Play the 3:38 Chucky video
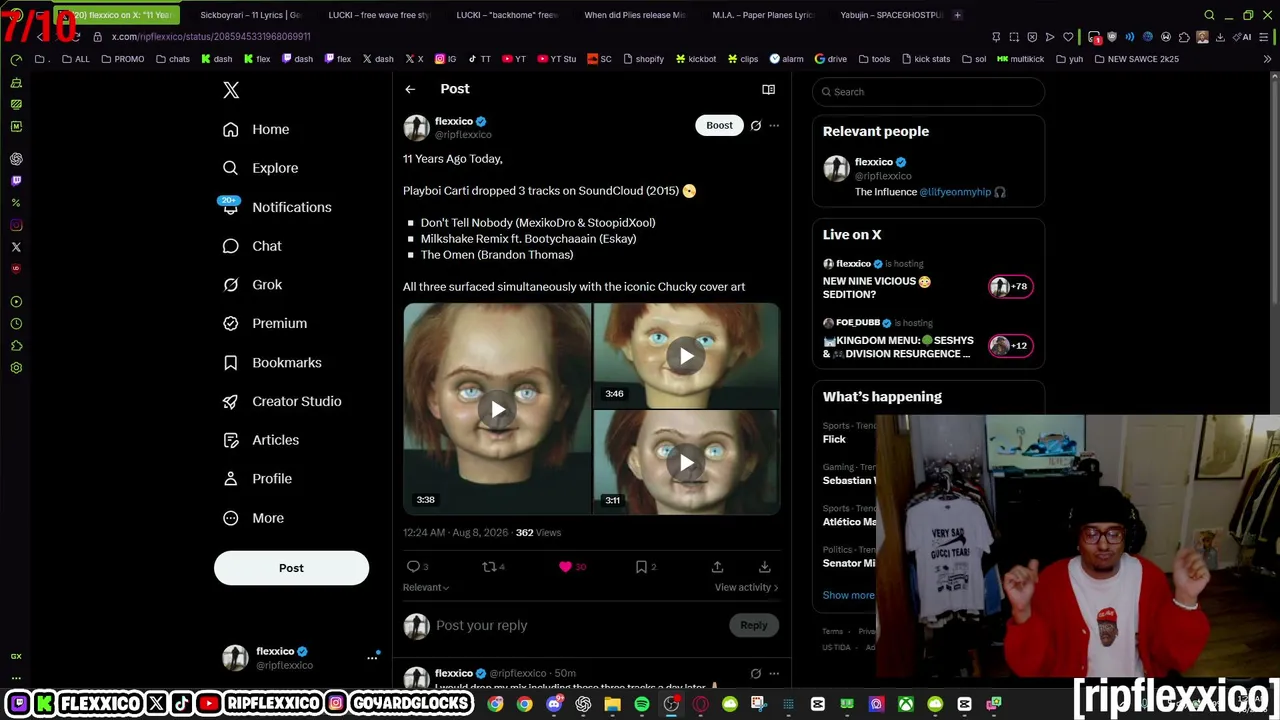The image size is (1280, 720). [497, 409]
